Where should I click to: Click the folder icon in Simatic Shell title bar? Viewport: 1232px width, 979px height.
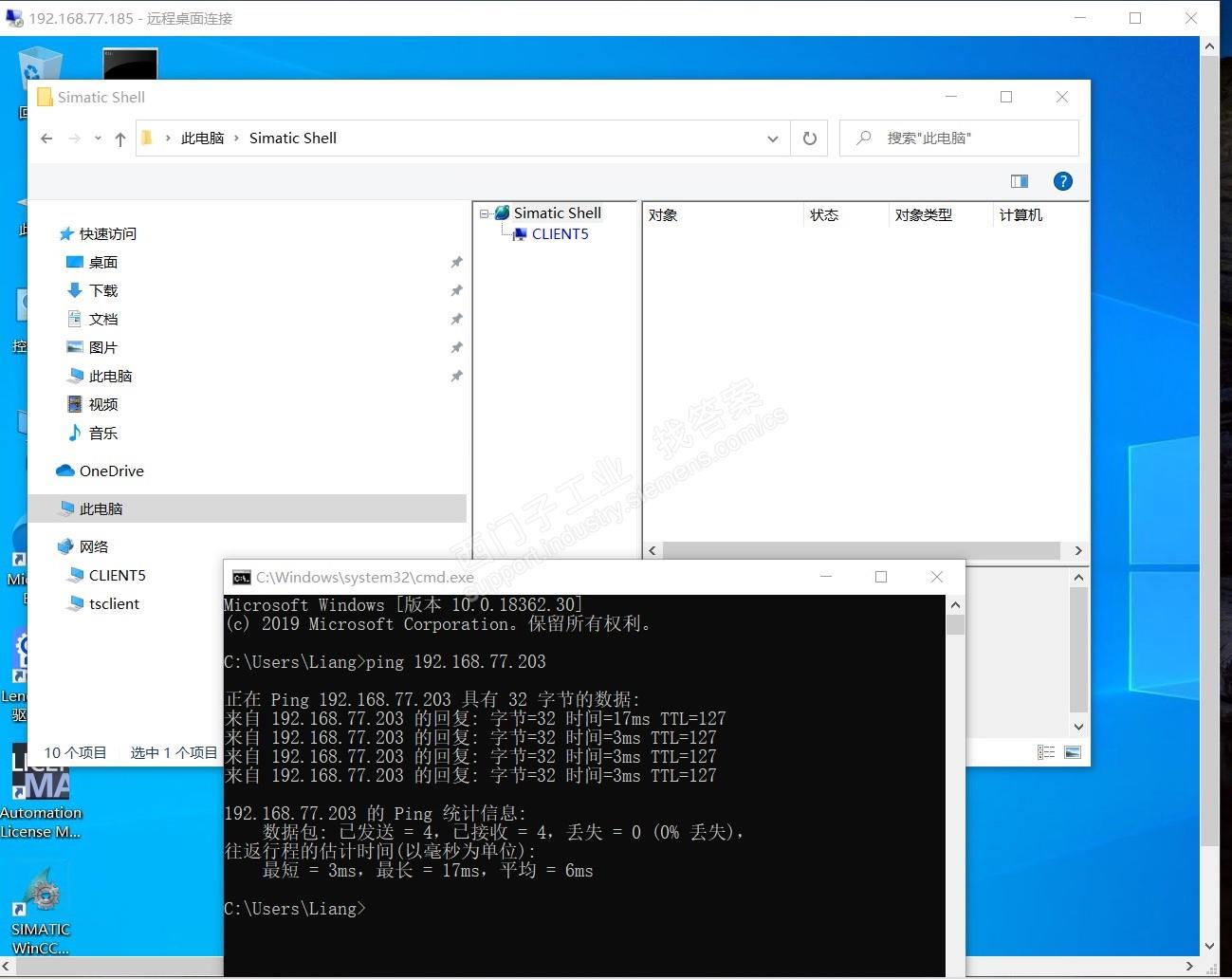pos(44,97)
